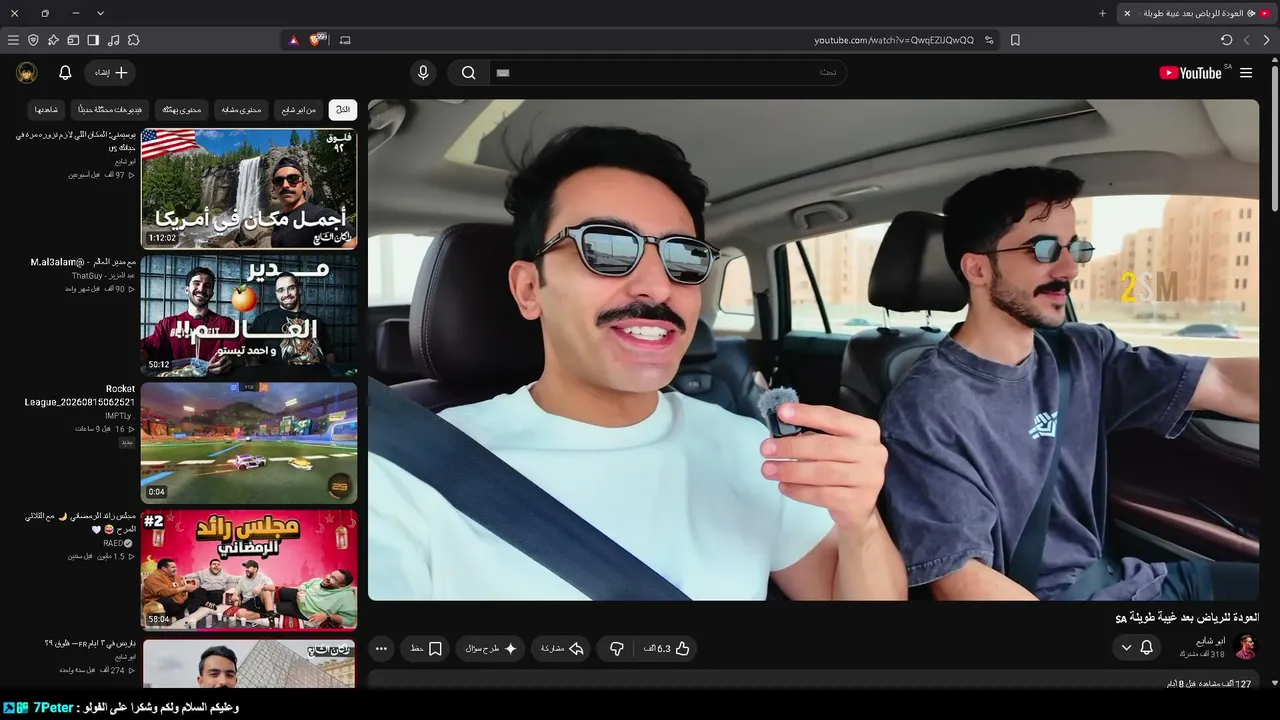
Task: Select the 'من ابو شايع' filter chip
Action: [x=298, y=109]
